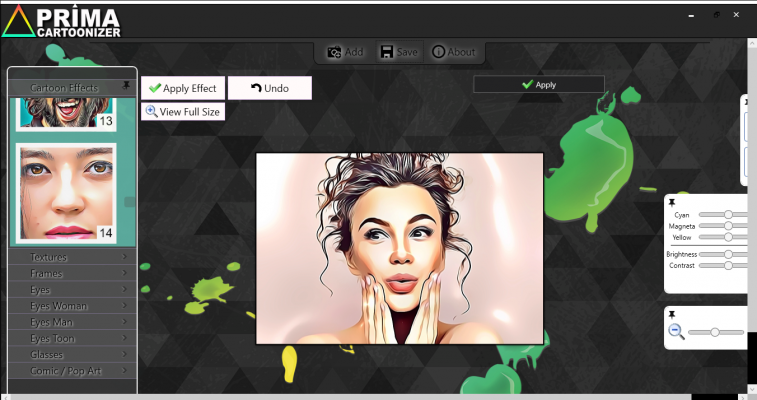Click the Prima Cartoonizer triangle logo
This screenshot has height=400, width=757.
(x=18, y=21)
